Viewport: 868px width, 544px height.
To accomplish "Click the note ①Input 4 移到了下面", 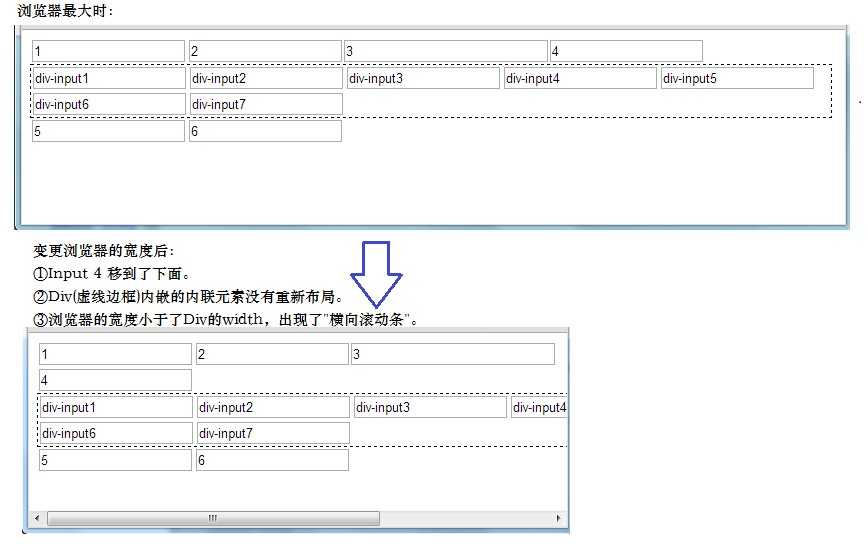I will (112, 274).
